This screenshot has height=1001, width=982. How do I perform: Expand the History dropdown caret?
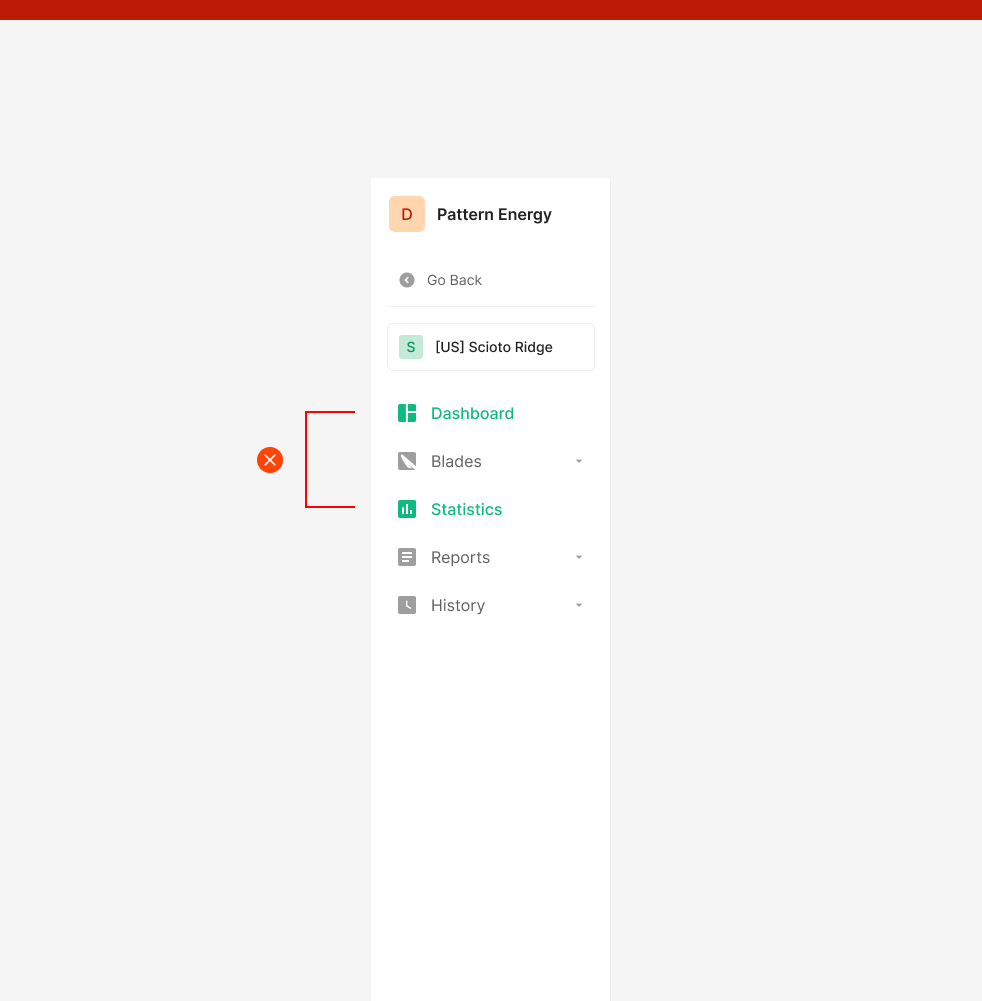(x=579, y=605)
